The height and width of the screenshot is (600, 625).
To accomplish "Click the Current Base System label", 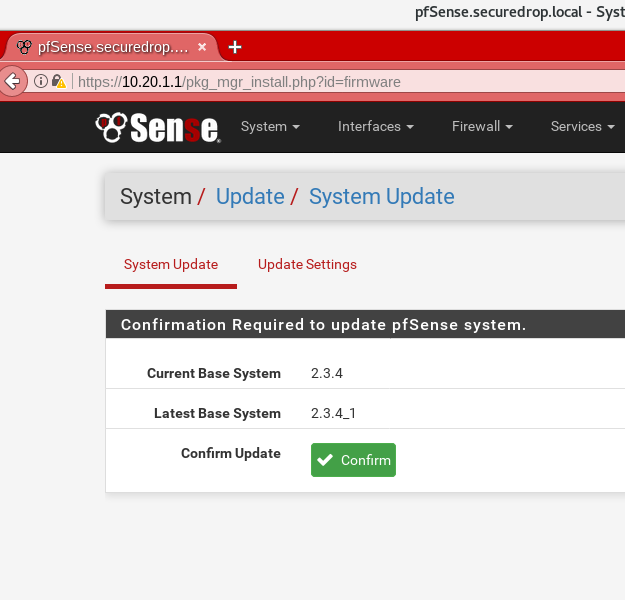I will coord(214,373).
